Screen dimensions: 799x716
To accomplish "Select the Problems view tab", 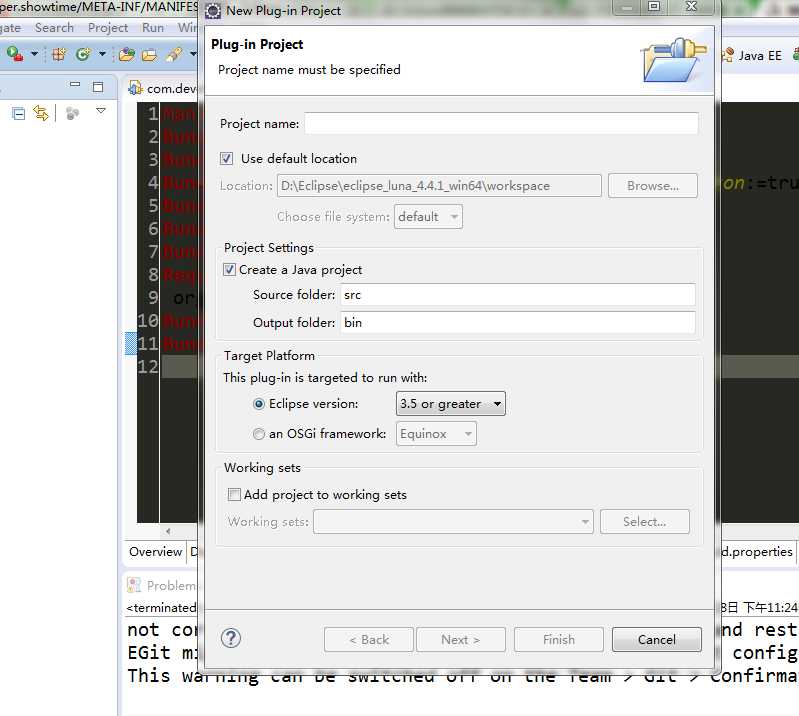I will coord(162,586).
